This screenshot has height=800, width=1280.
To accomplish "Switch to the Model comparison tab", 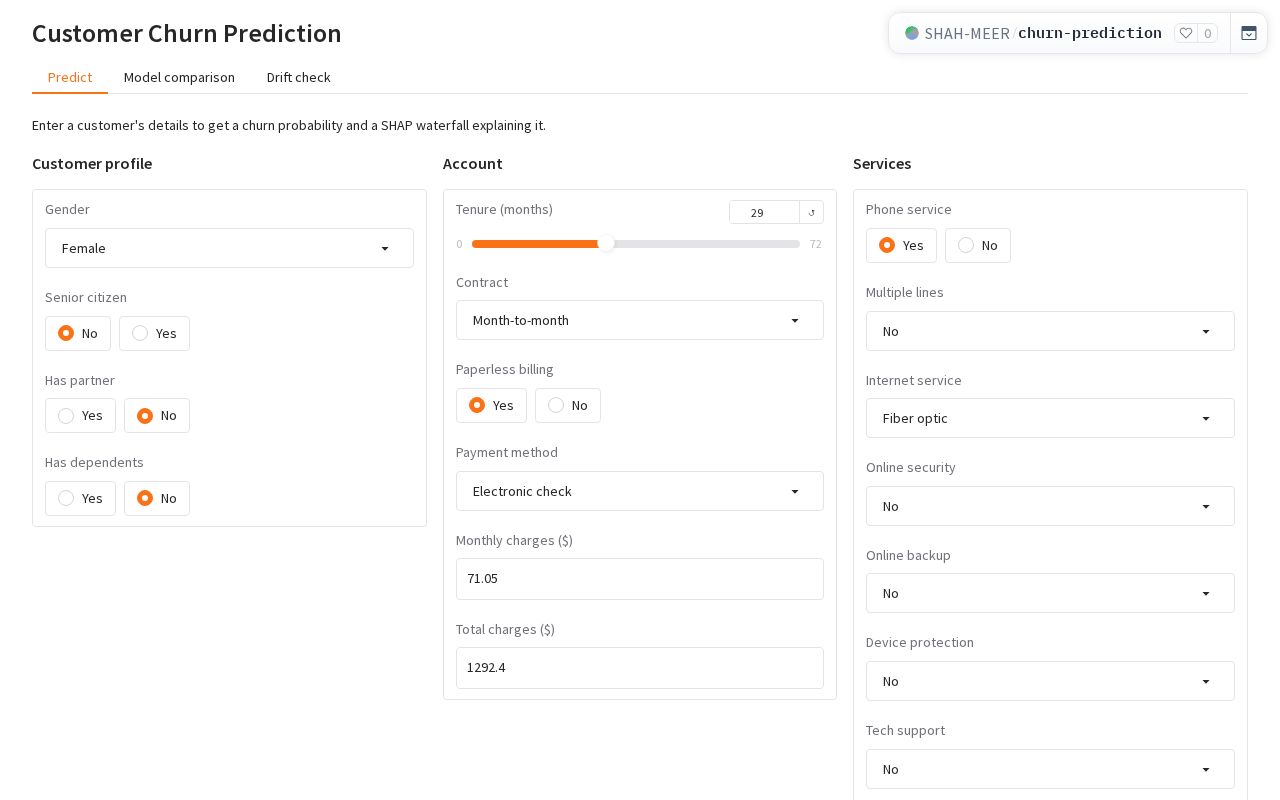I will [x=179, y=77].
